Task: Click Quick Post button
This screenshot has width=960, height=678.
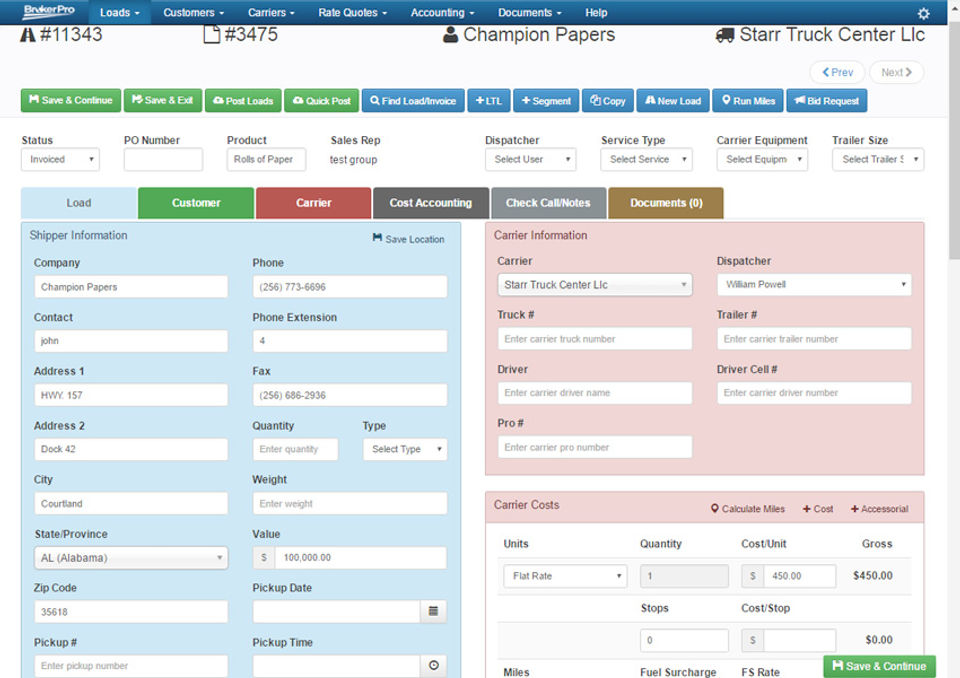Action: point(321,100)
